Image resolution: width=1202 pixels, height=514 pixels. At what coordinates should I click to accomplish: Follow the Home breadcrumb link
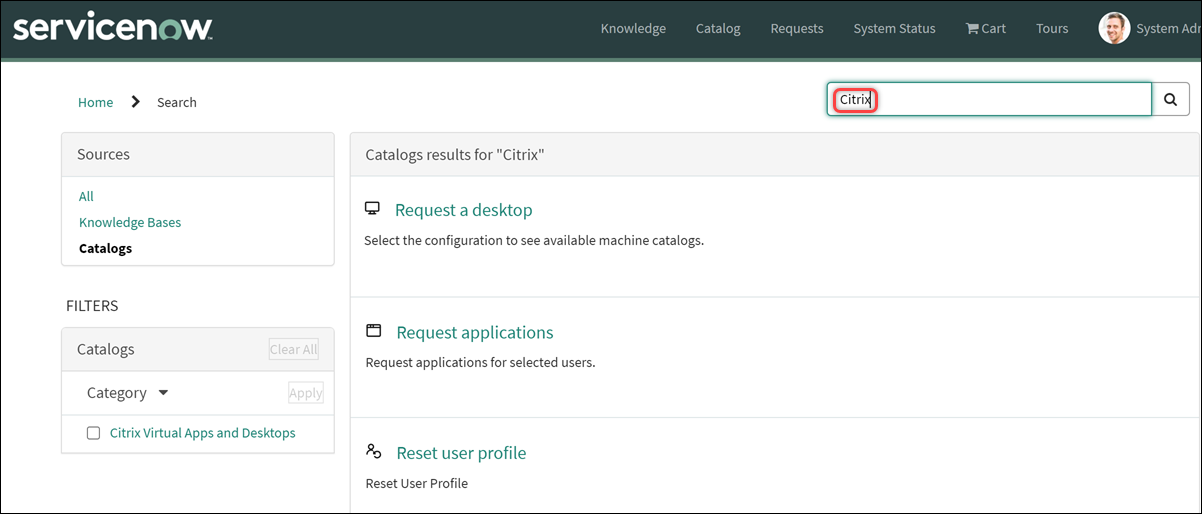pos(95,102)
